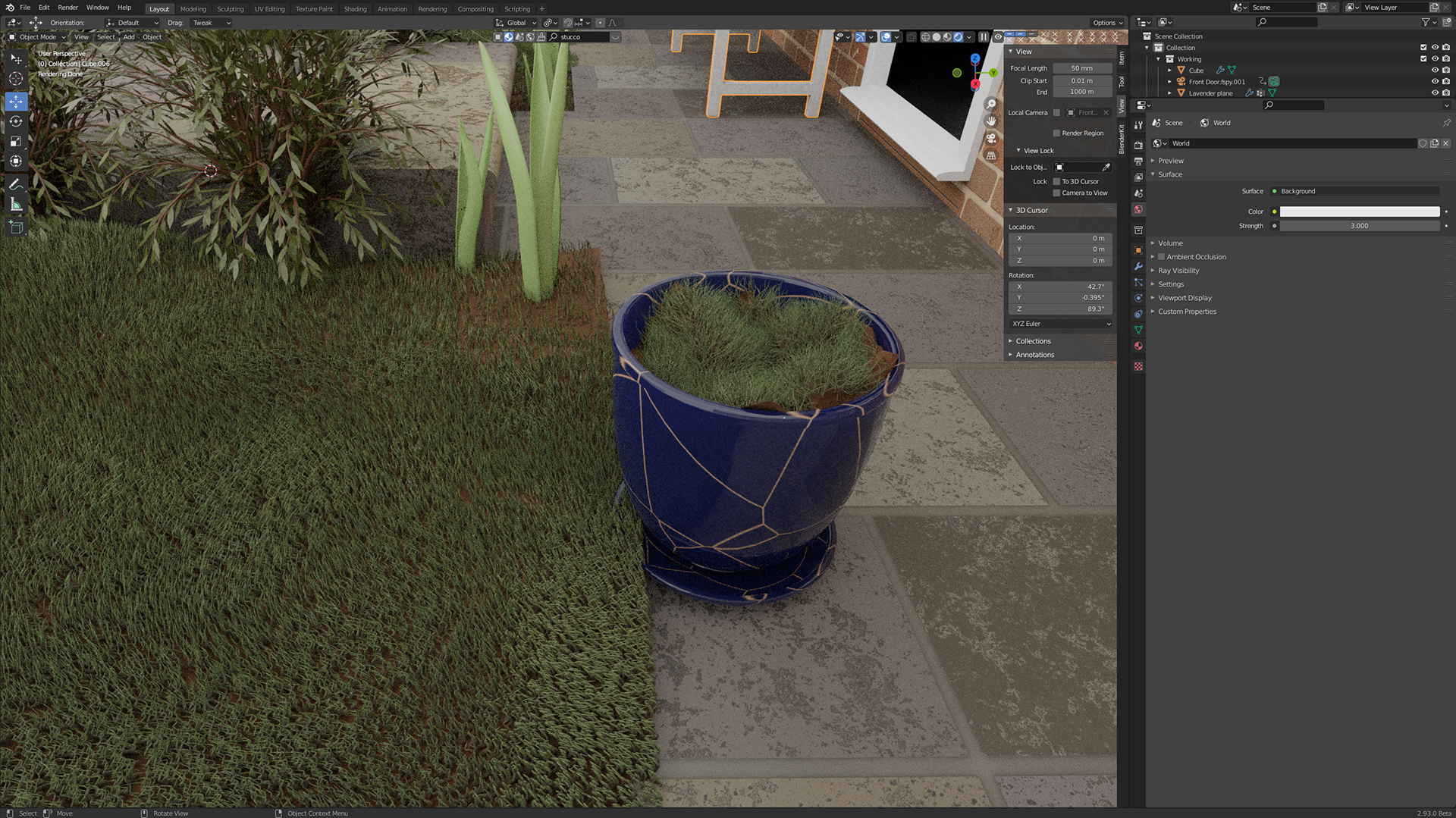1456x818 pixels.
Task: Open the File menu
Action: 25,8
